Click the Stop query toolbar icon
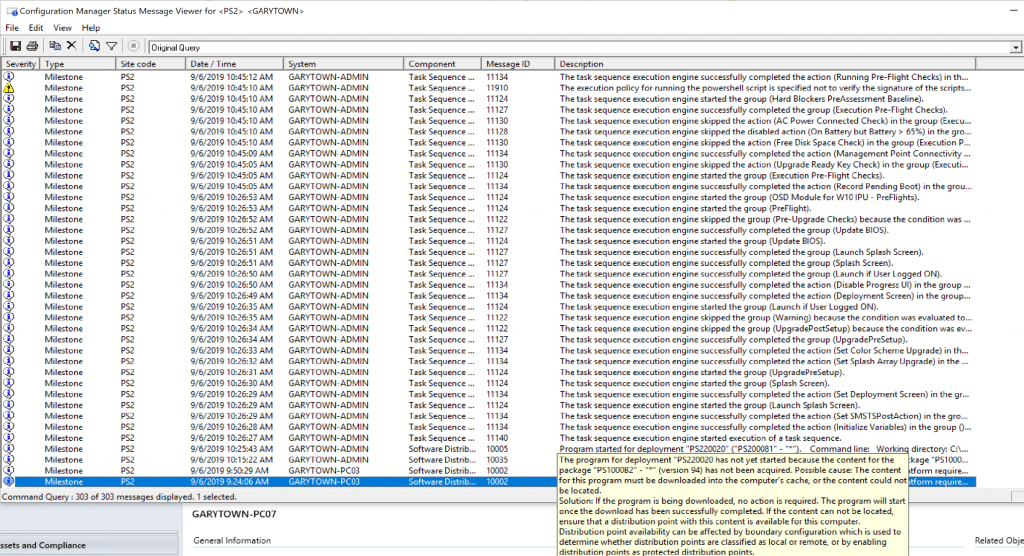The width and height of the screenshot is (1024, 556). (134, 46)
